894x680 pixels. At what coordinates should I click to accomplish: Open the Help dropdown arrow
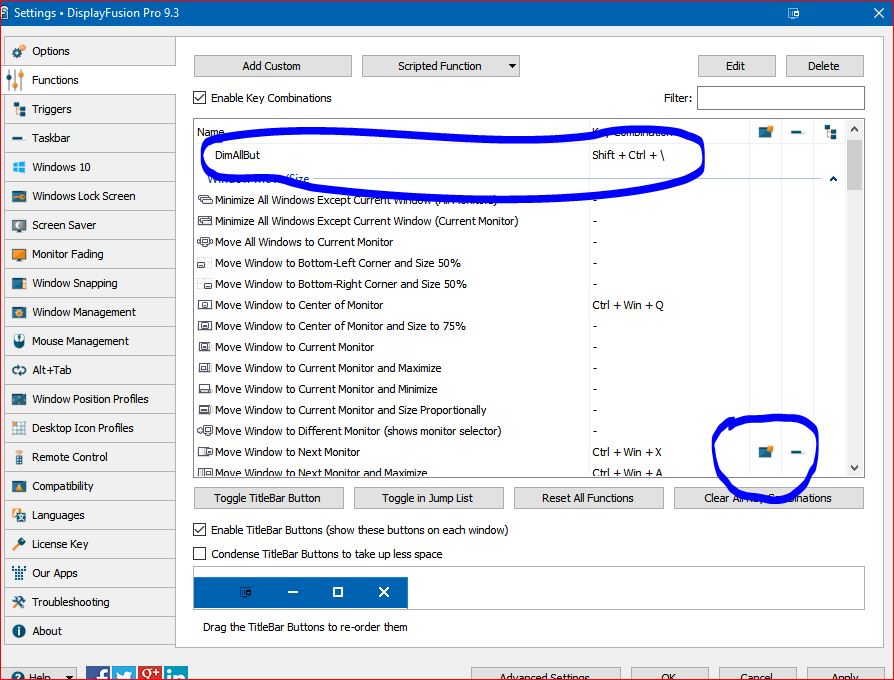click(68, 675)
